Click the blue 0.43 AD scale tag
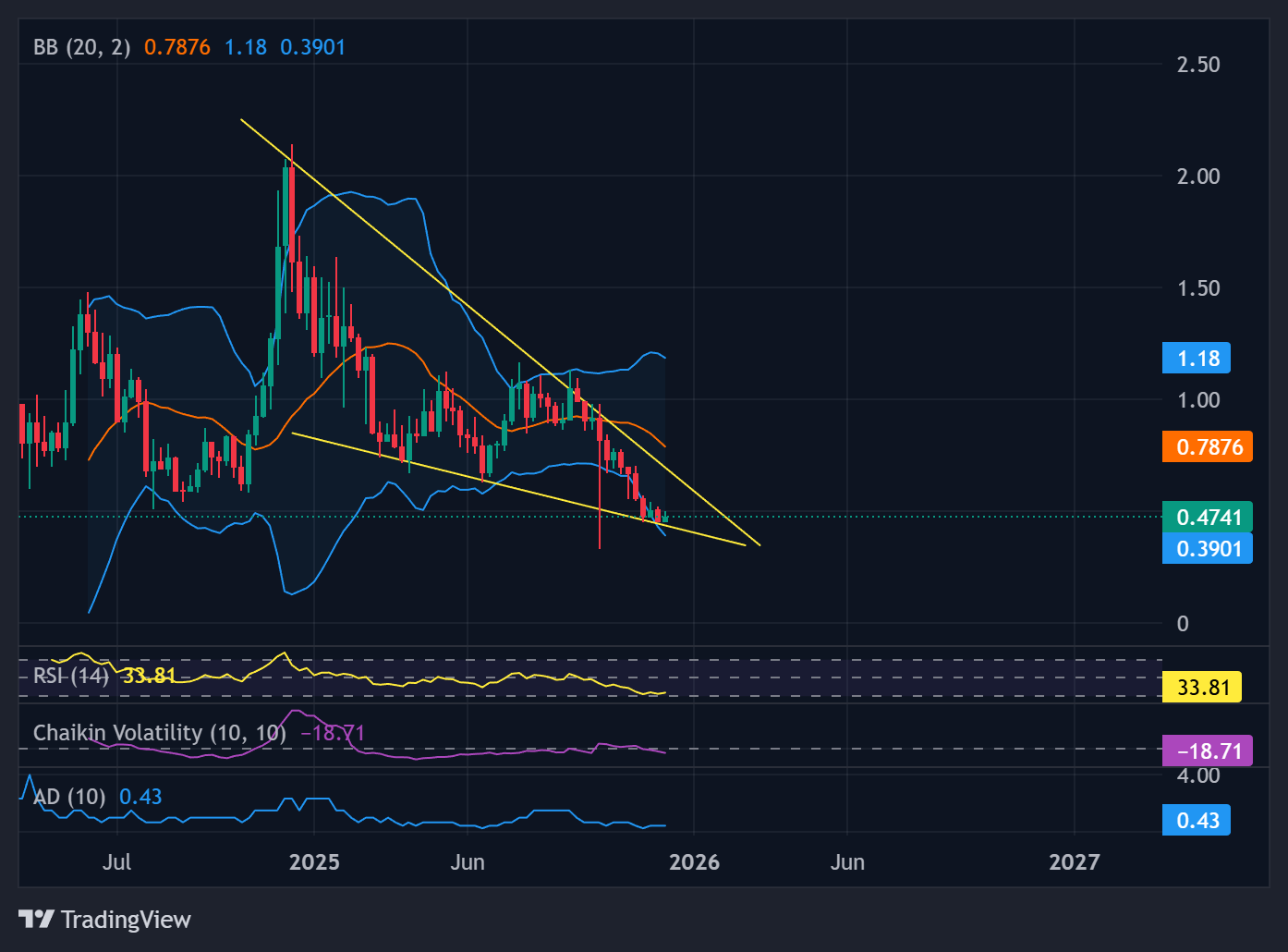The image size is (1288, 952). [1197, 821]
